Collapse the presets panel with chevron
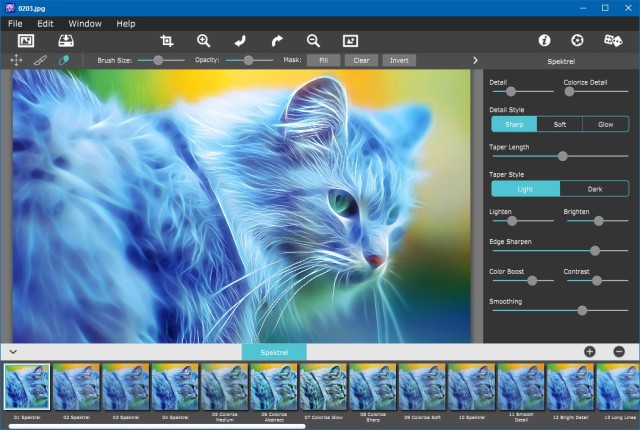The width and height of the screenshot is (640, 430). point(12,351)
